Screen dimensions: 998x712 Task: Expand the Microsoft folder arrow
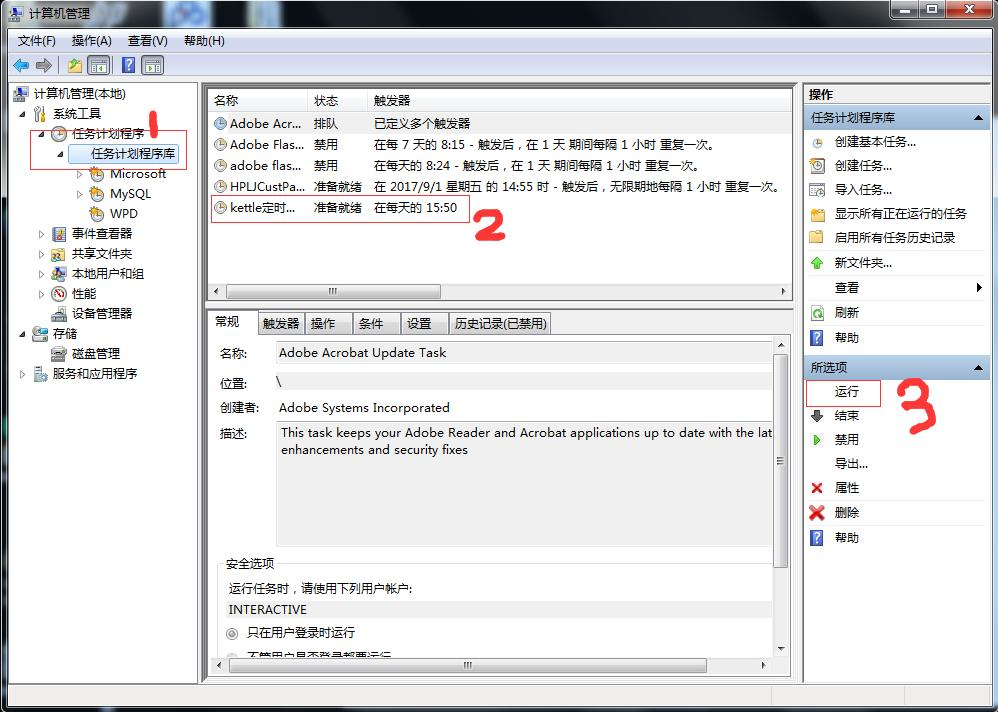coord(79,174)
